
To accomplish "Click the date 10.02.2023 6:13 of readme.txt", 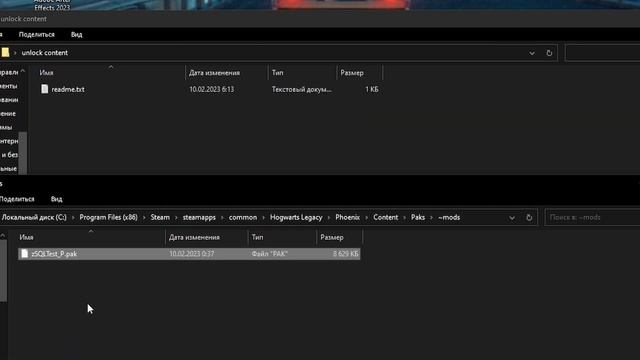I will [211, 89].
